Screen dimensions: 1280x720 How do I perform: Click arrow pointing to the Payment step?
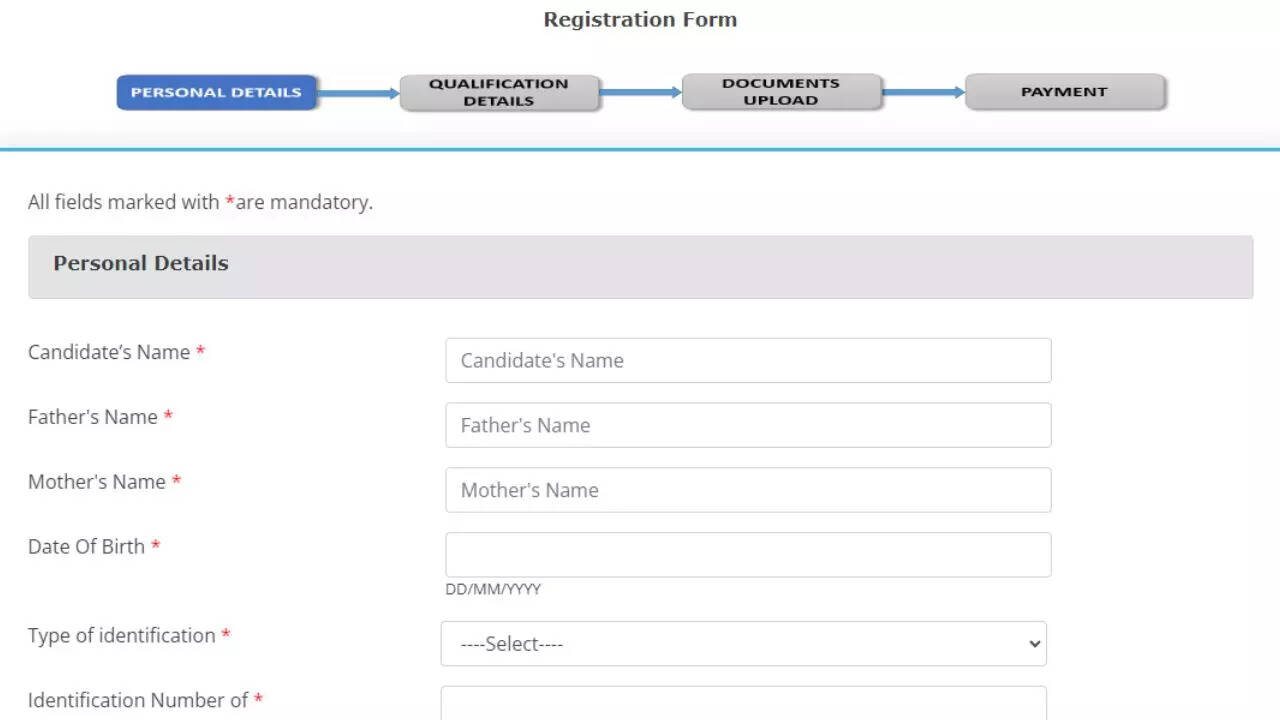tap(923, 93)
